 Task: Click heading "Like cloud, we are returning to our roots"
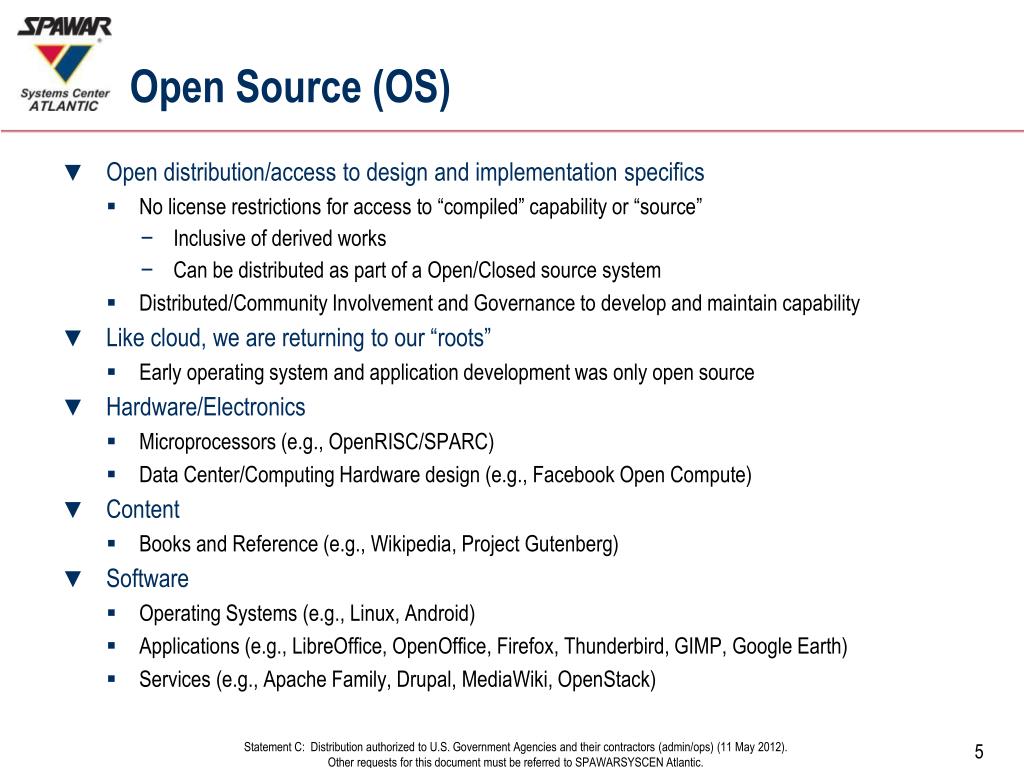click(x=298, y=338)
